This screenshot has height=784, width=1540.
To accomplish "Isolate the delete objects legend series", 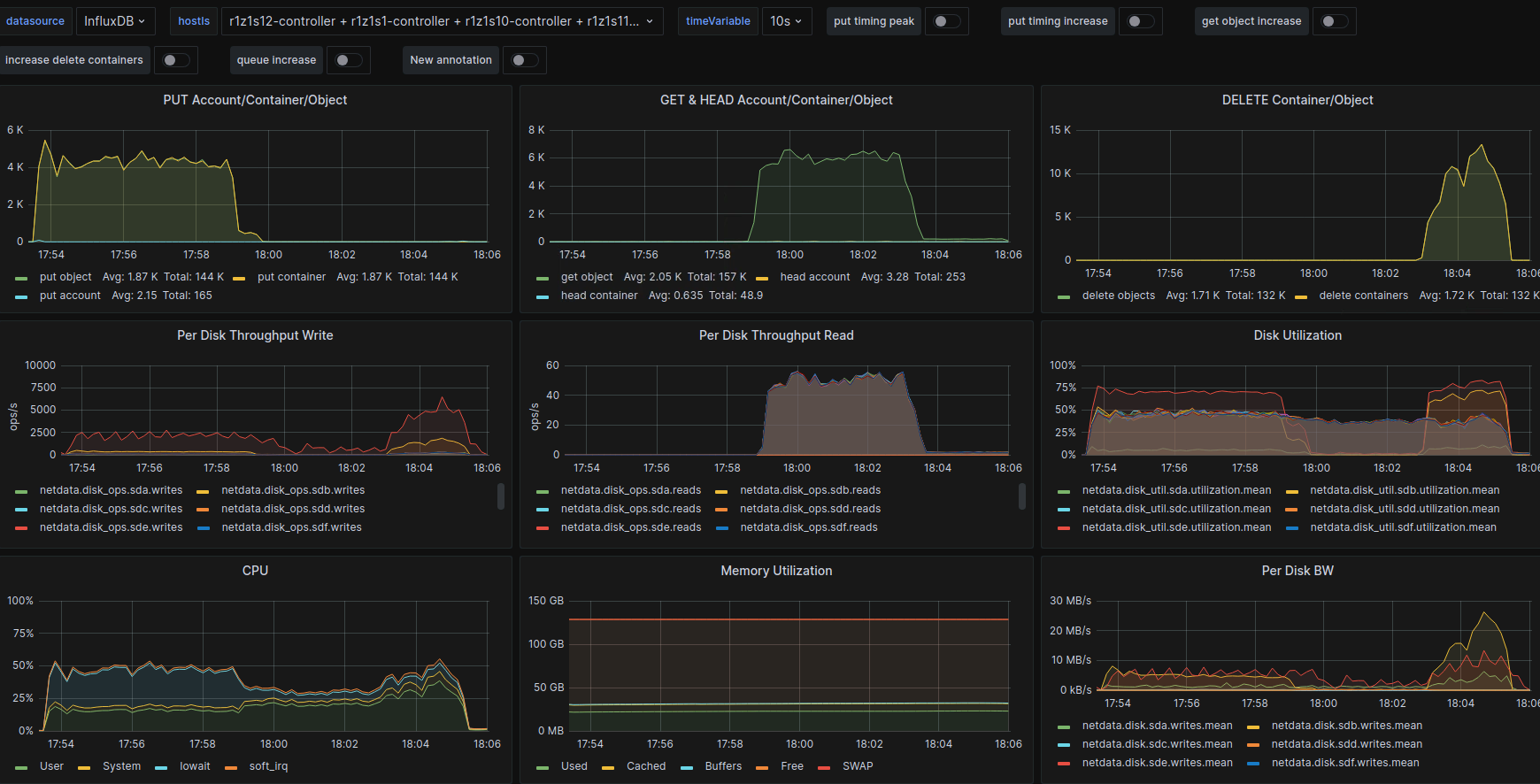I will [x=1118, y=296].
